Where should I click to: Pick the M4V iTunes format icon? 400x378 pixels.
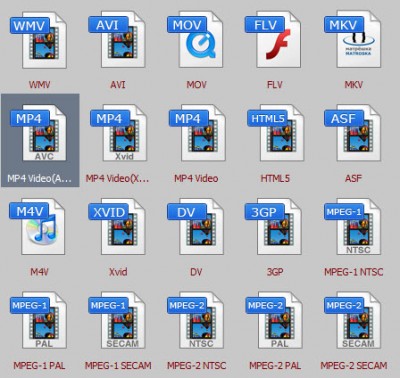point(37,227)
